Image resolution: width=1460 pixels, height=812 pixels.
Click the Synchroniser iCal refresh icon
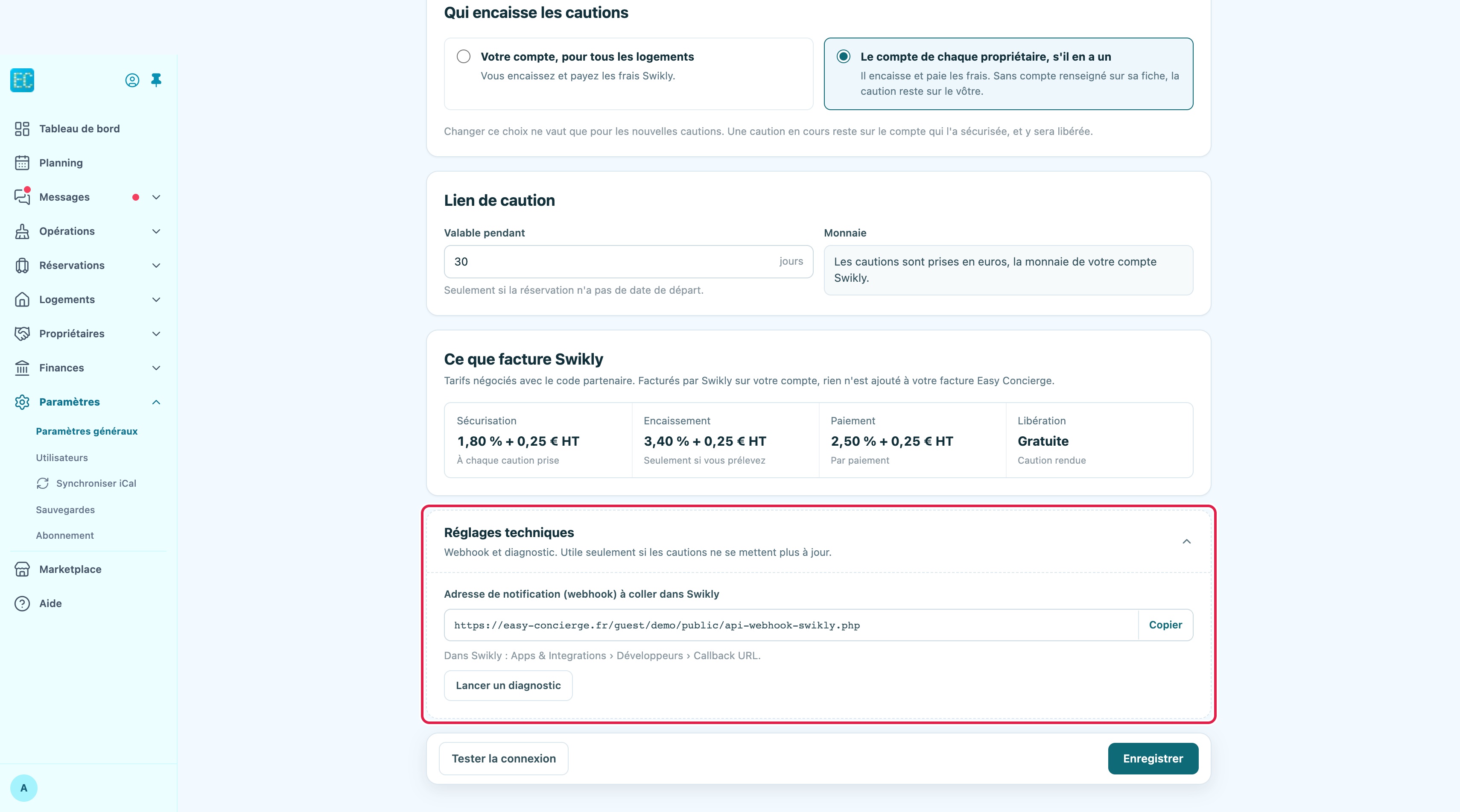pyautogui.click(x=43, y=483)
